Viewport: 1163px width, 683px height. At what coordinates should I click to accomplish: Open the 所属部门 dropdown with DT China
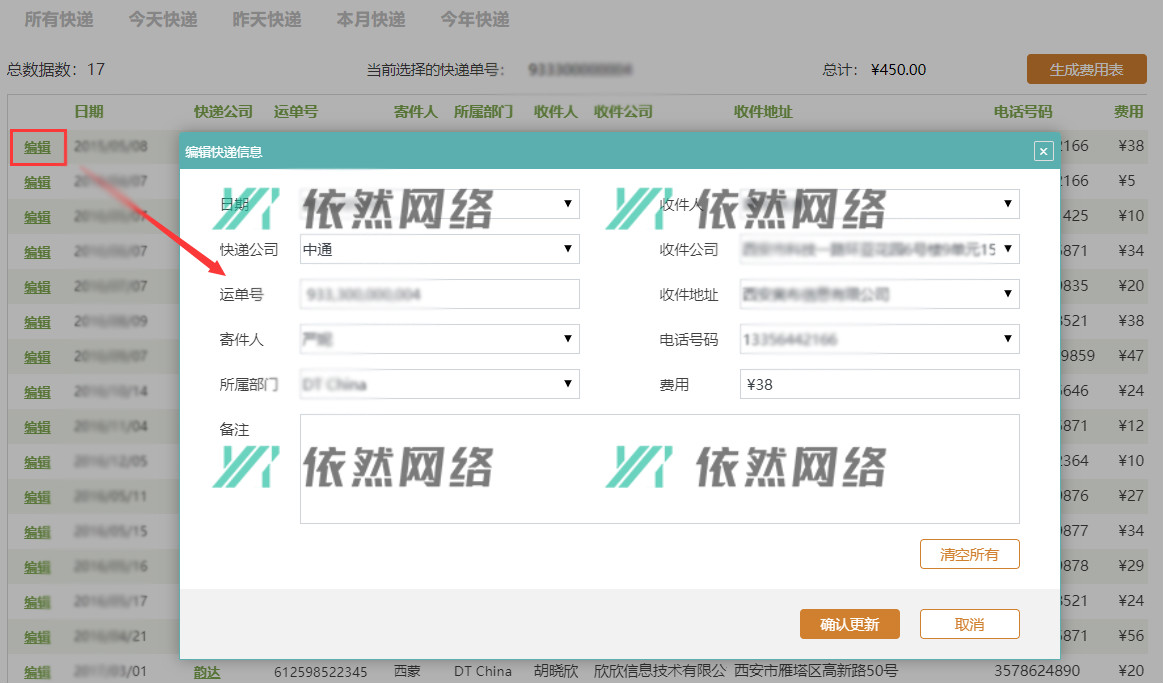[x=568, y=383]
